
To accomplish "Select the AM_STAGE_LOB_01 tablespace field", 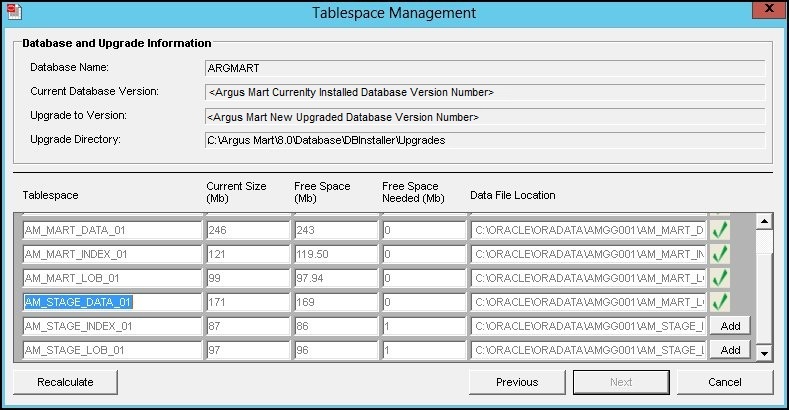I will (112, 350).
